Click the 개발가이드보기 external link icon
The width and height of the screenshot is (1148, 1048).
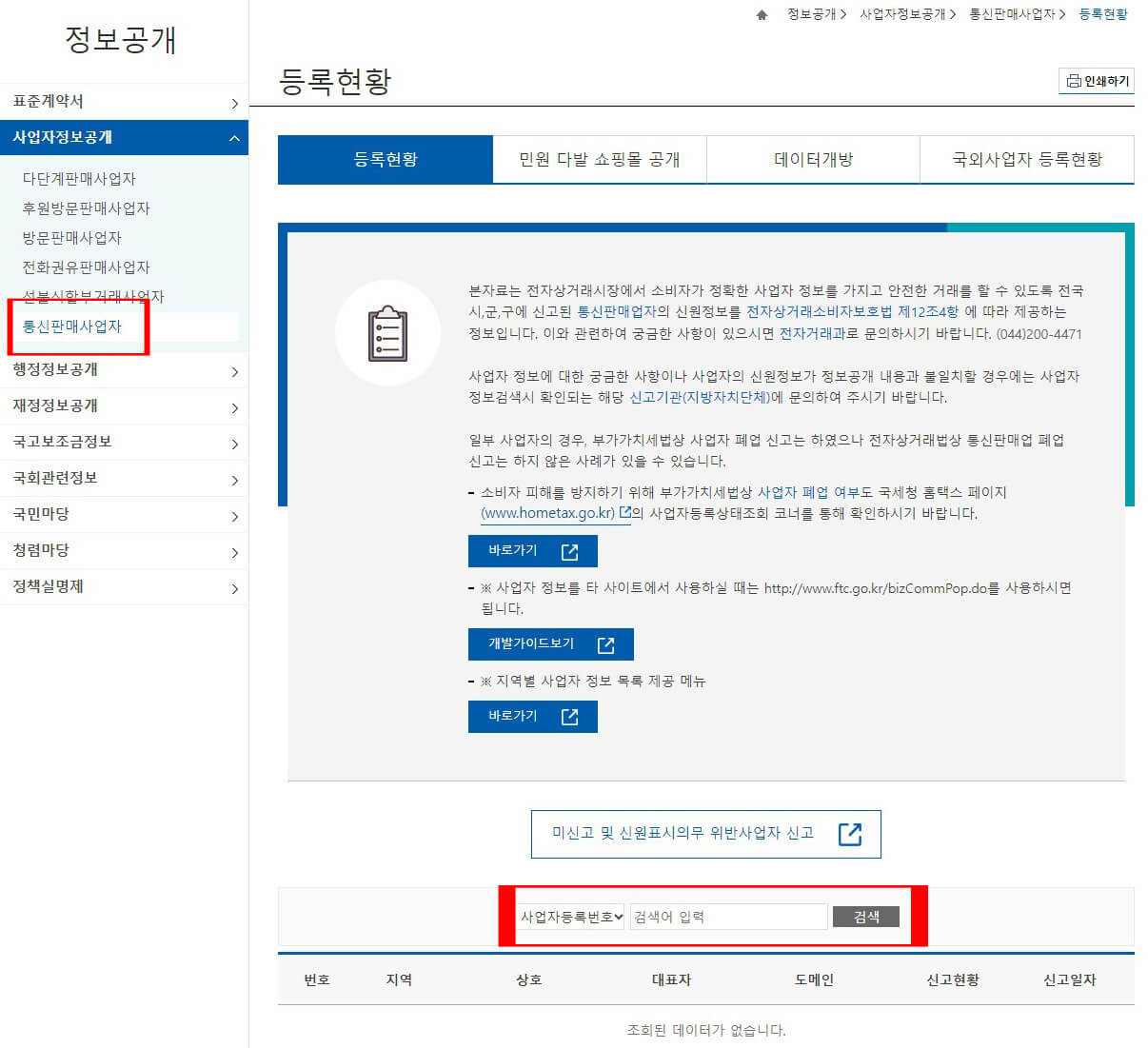point(607,644)
